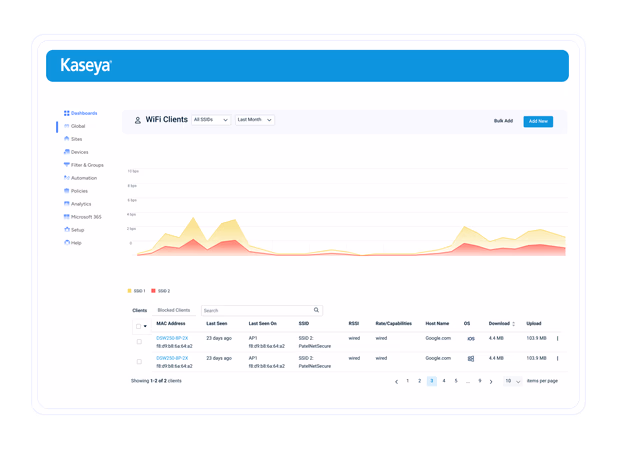This screenshot has height=449, width=618.
Task: Click the search magnifier icon
Action: pyautogui.click(x=316, y=310)
